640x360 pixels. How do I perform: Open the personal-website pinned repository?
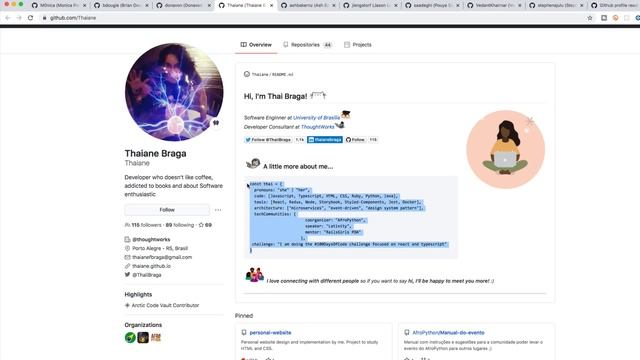(x=271, y=333)
